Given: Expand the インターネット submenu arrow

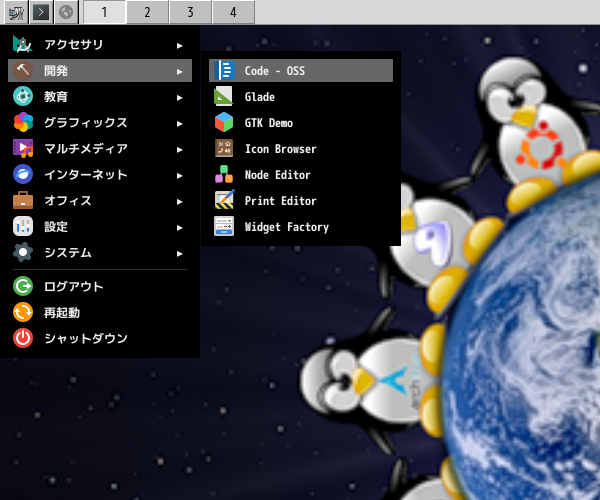Looking at the screenshot, I should pyautogui.click(x=179, y=176).
